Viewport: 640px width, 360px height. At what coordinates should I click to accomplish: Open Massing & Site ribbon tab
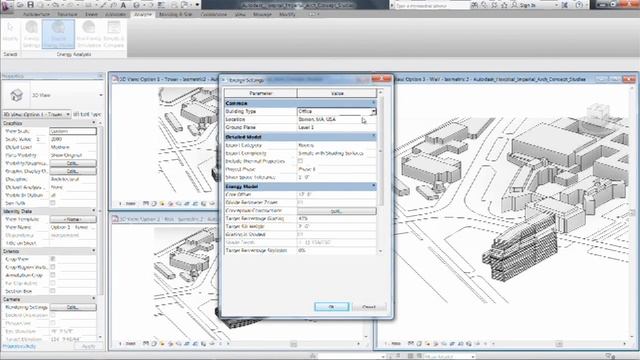(x=176, y=14)
